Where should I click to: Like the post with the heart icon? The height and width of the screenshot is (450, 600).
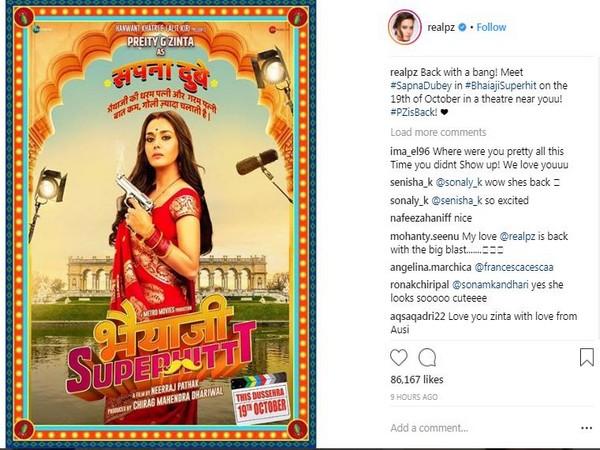coord(398,358)
